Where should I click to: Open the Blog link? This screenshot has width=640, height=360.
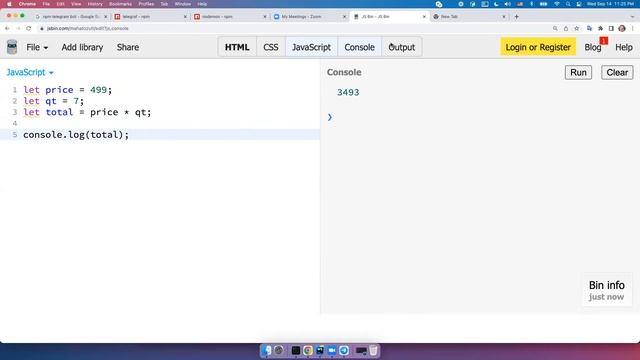[x=593, y=47]
